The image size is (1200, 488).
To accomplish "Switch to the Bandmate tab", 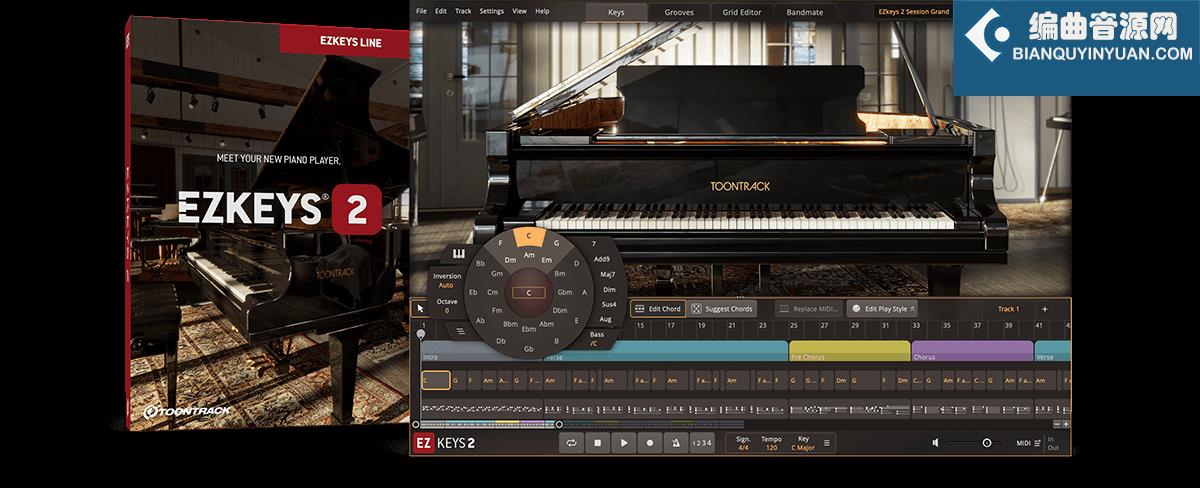I will point(806,12).
